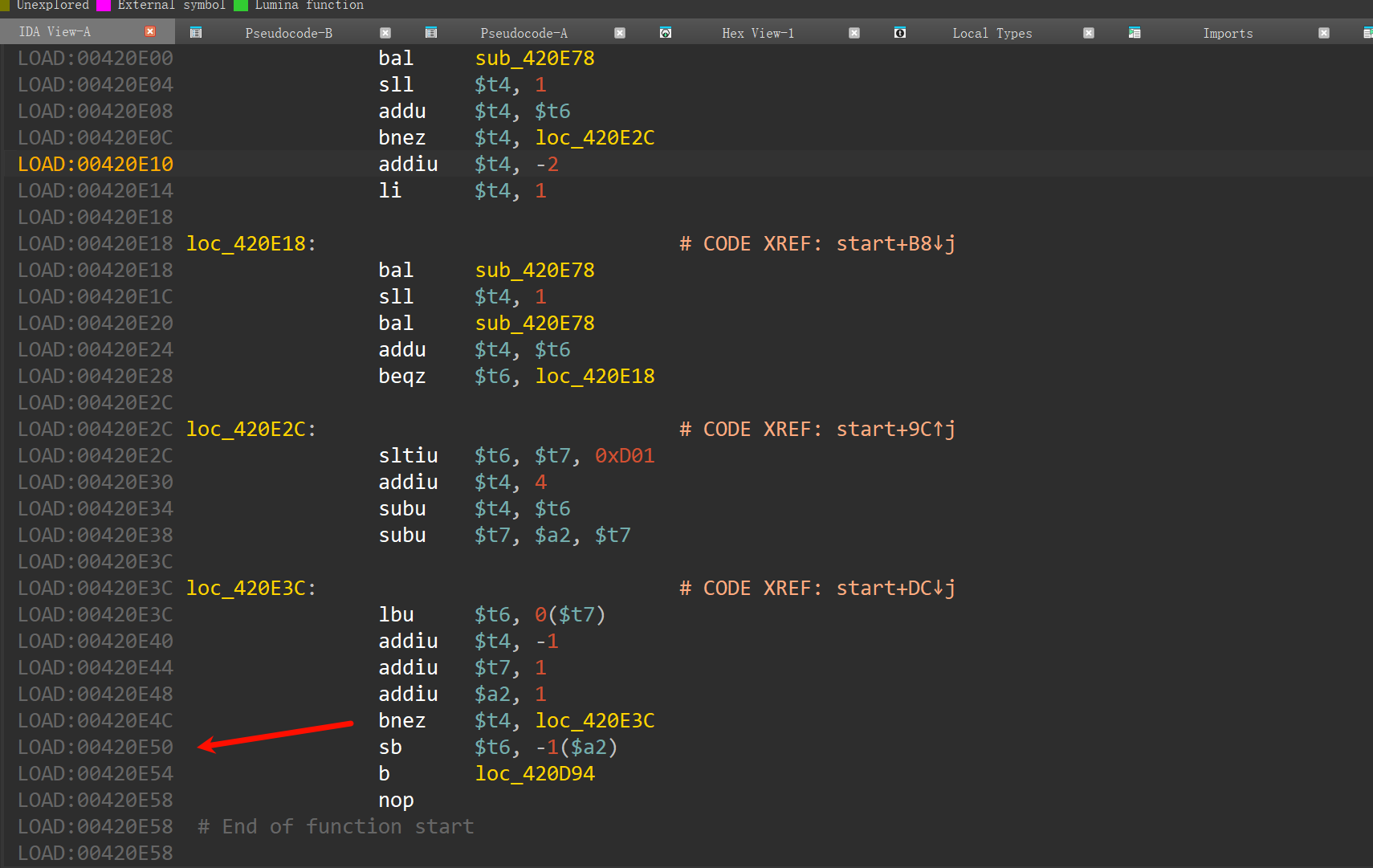The height and width of the screenshot is (868, 1373).
Task: Show the Imports tab
Action: pyautogui.click(x=1228, y=33)
